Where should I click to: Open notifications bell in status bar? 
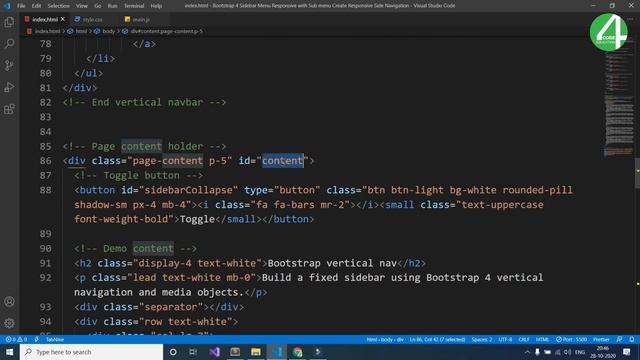(631, 340)
